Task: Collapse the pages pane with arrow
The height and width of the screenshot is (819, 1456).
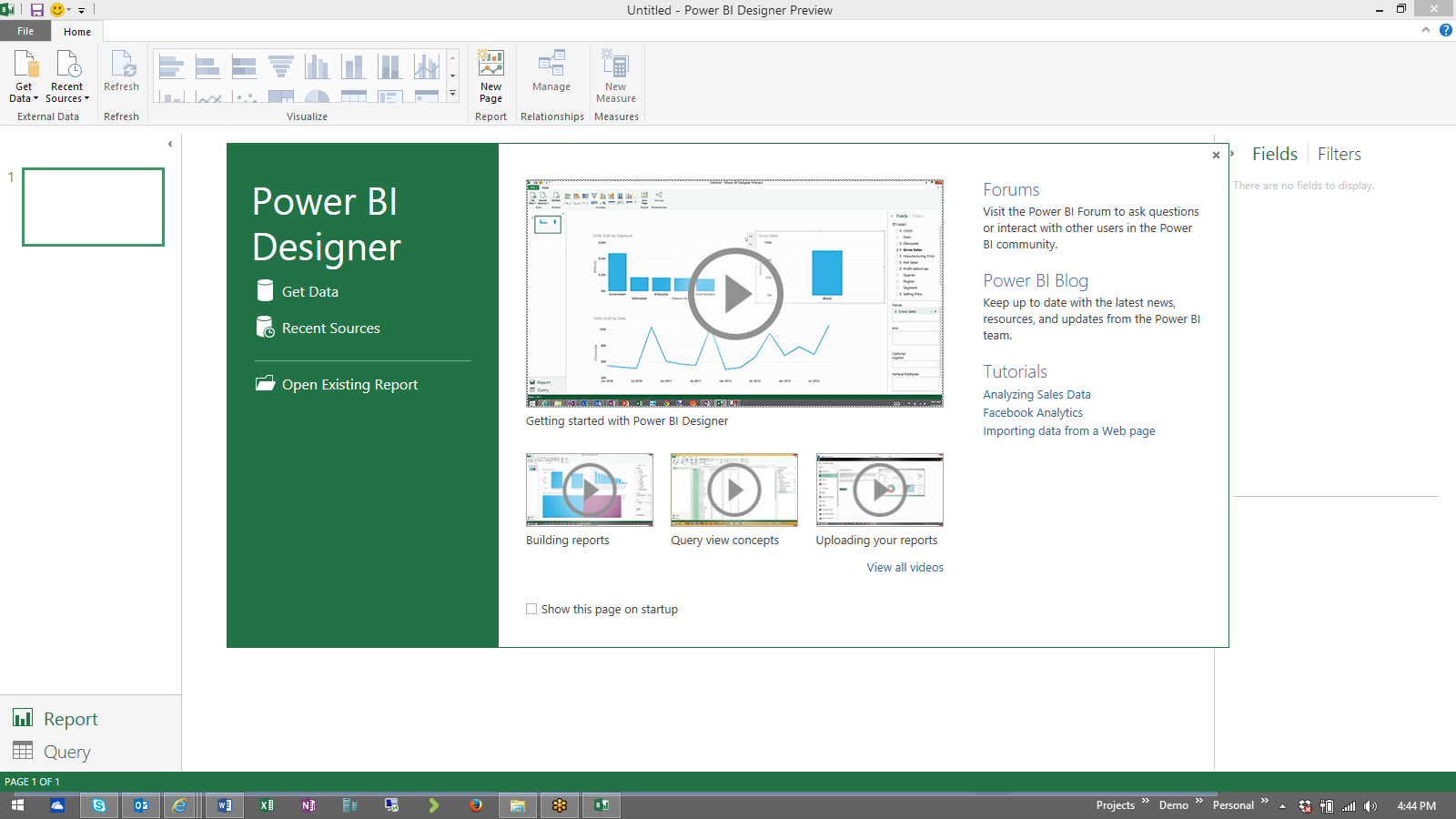Action: tap(170, 144)
